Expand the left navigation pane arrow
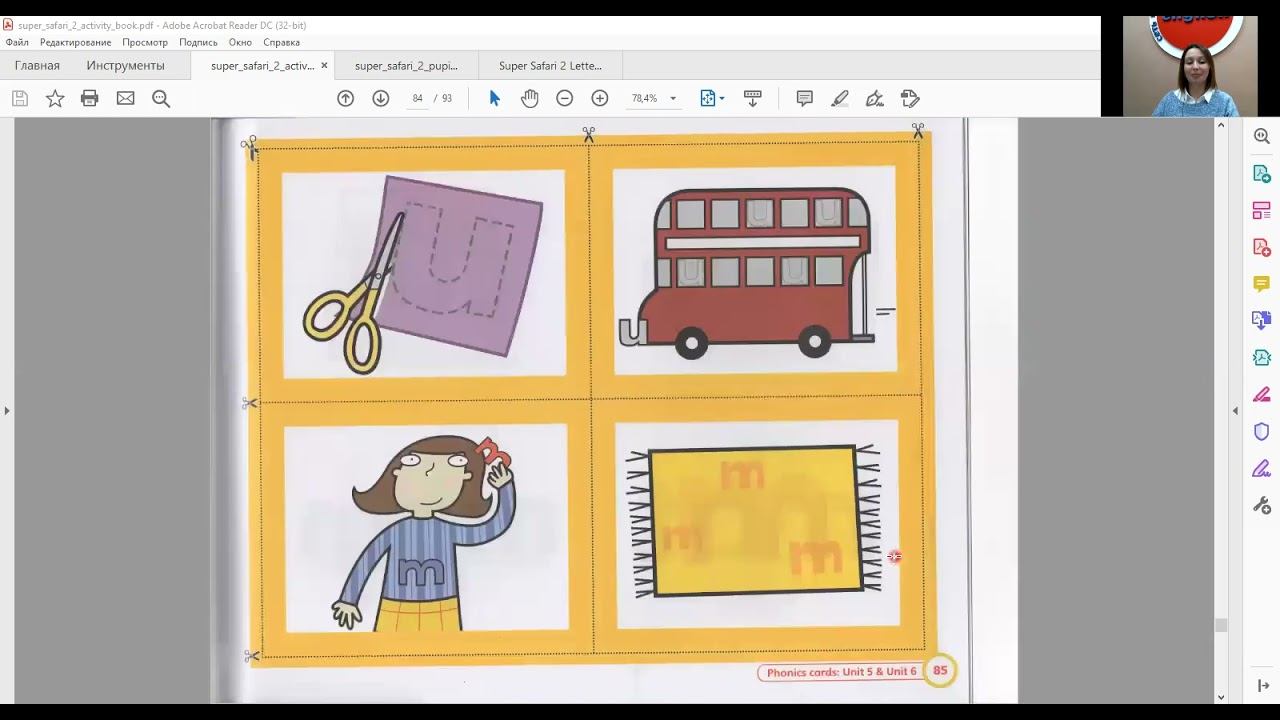The image size is (1280, 720). (x=7, y=410)
